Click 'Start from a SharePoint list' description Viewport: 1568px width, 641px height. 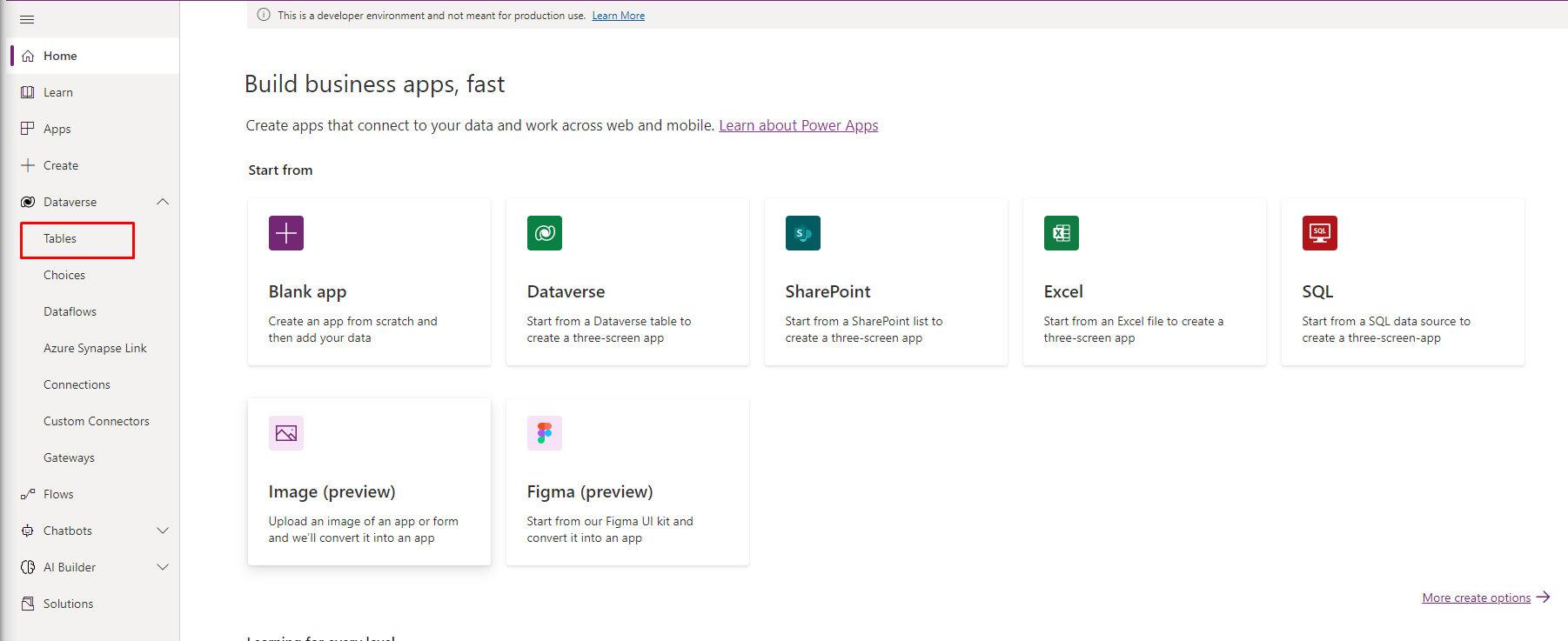pos(864,330)
